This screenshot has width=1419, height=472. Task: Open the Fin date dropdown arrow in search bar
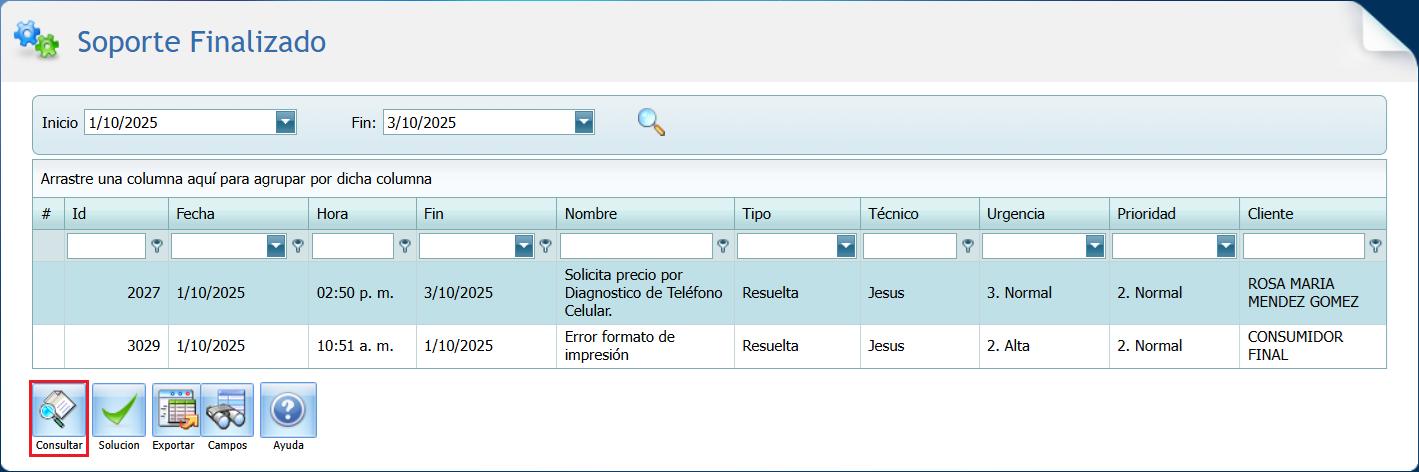click(x=584, y=122)
